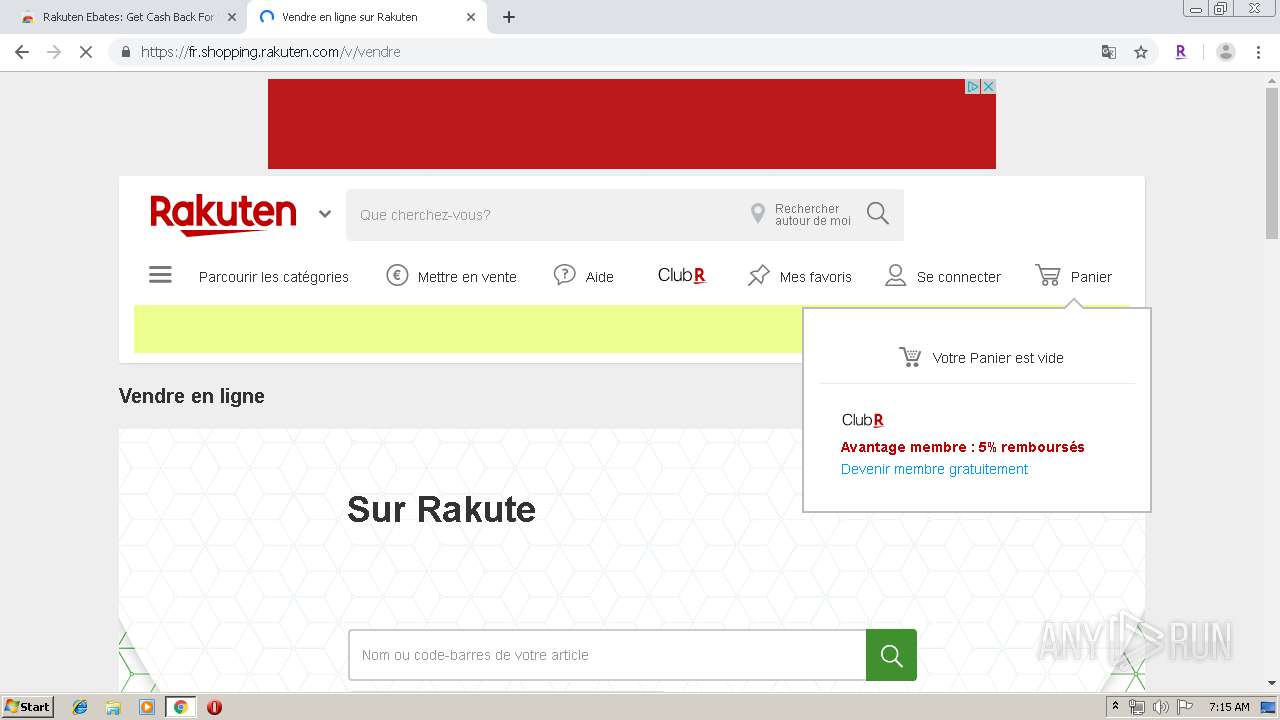Open the hamburger categories menu icon

[160, 275]
